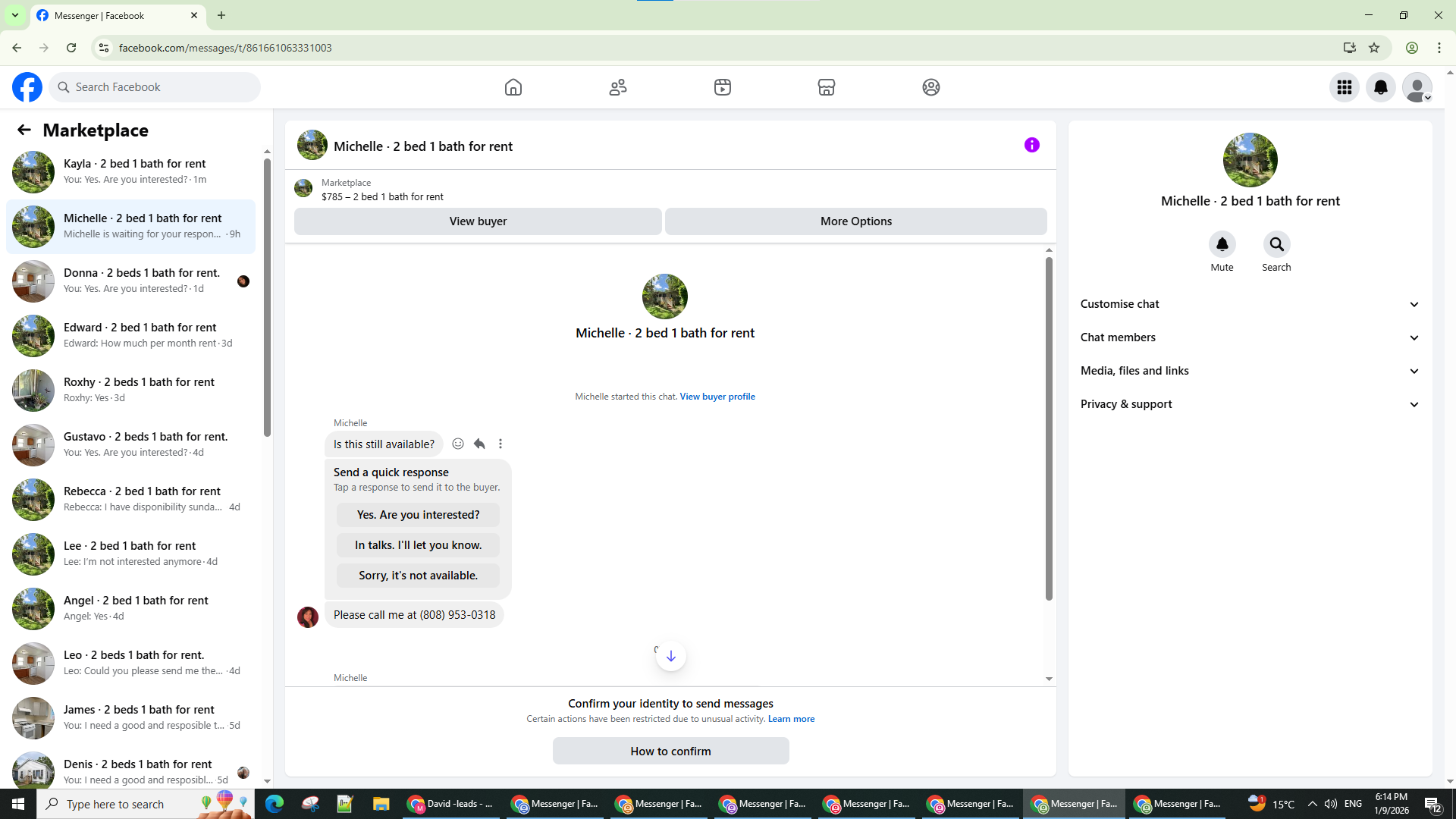
Task: Open the Facebook menu grid icon
Action: pos(1345,87)
